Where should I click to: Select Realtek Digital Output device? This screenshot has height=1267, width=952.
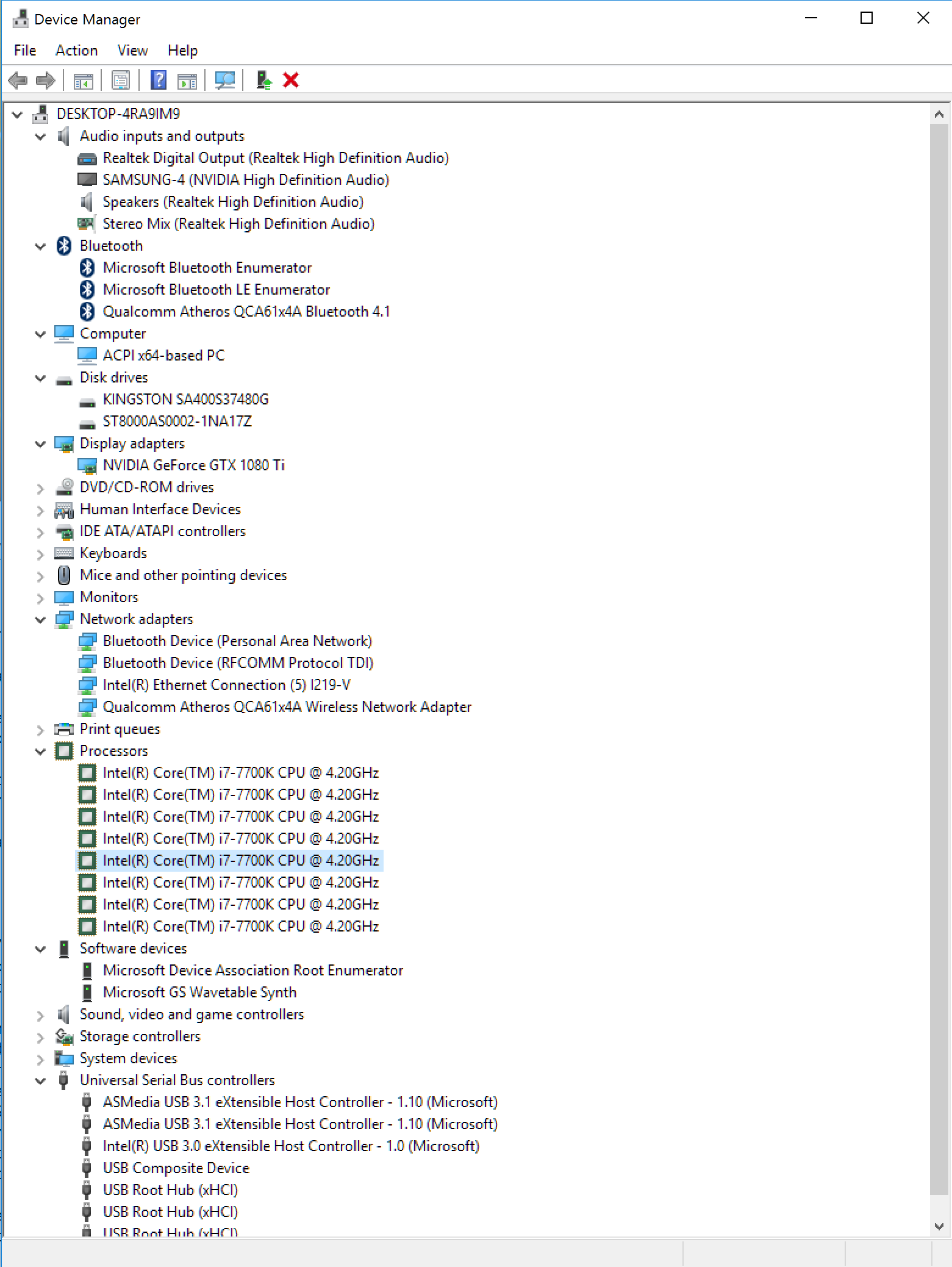276,158
